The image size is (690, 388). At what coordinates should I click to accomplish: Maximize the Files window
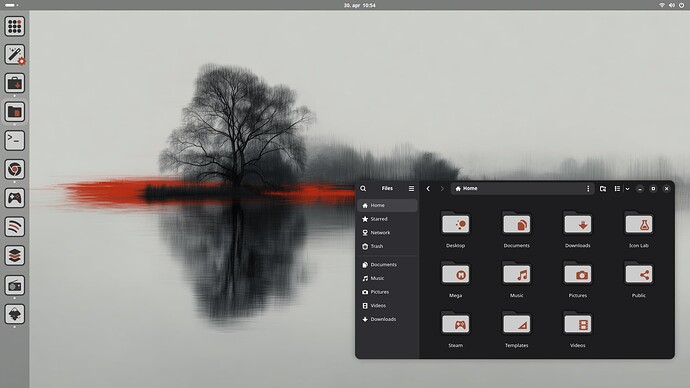tap(653, 189)
